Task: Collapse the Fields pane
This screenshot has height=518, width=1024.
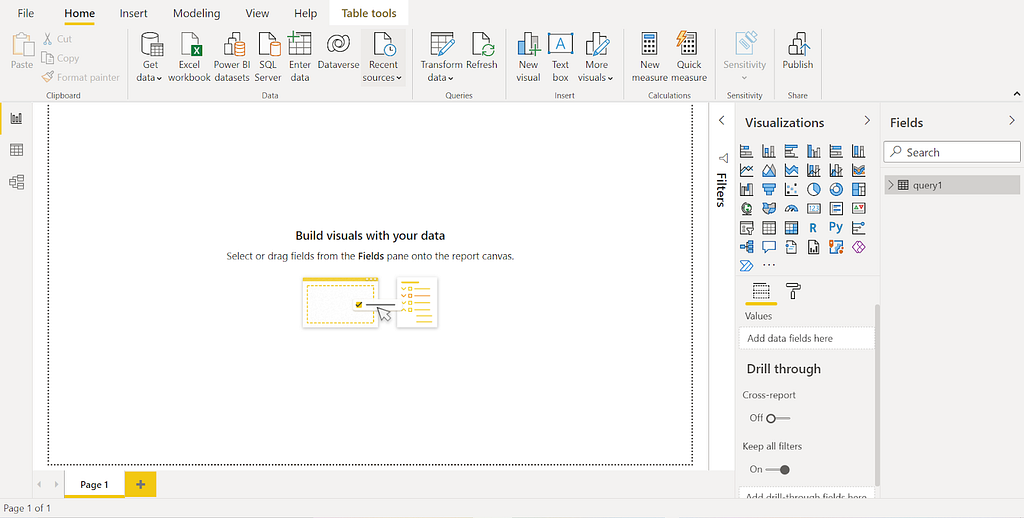Action: (1012, 120)
